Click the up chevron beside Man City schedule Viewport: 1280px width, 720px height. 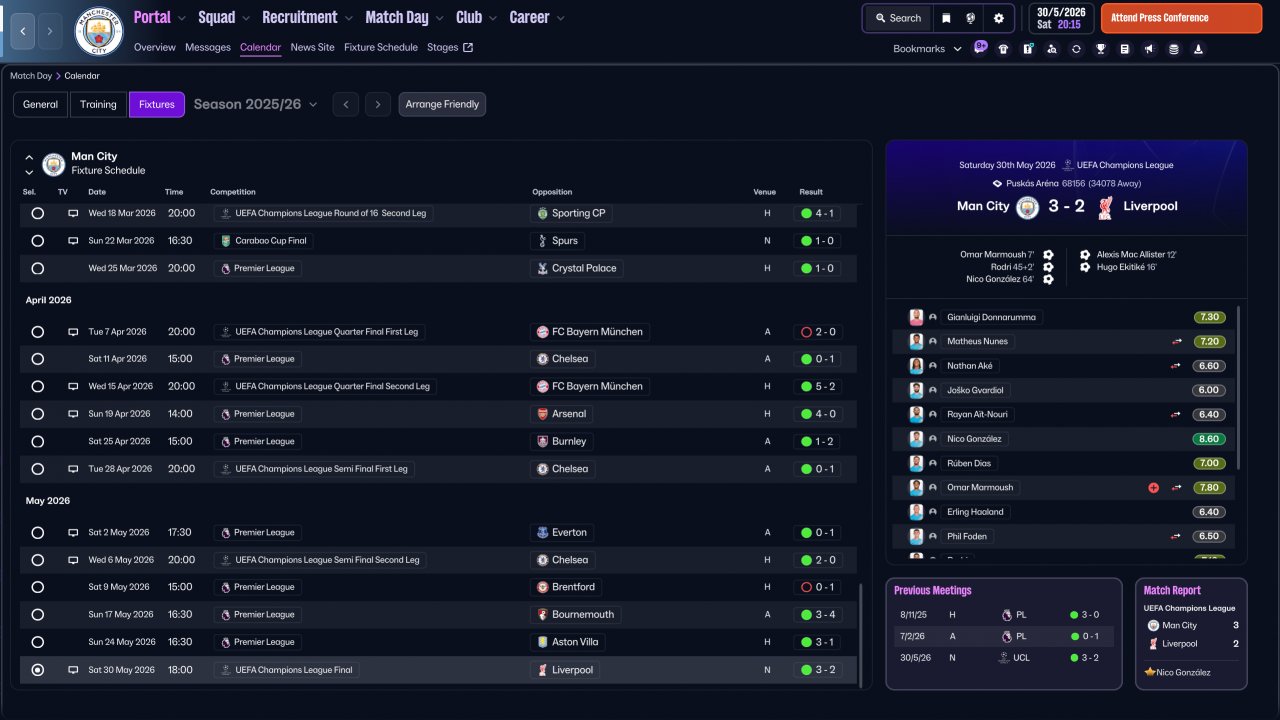pyautogui.click(x=29, y=157)
